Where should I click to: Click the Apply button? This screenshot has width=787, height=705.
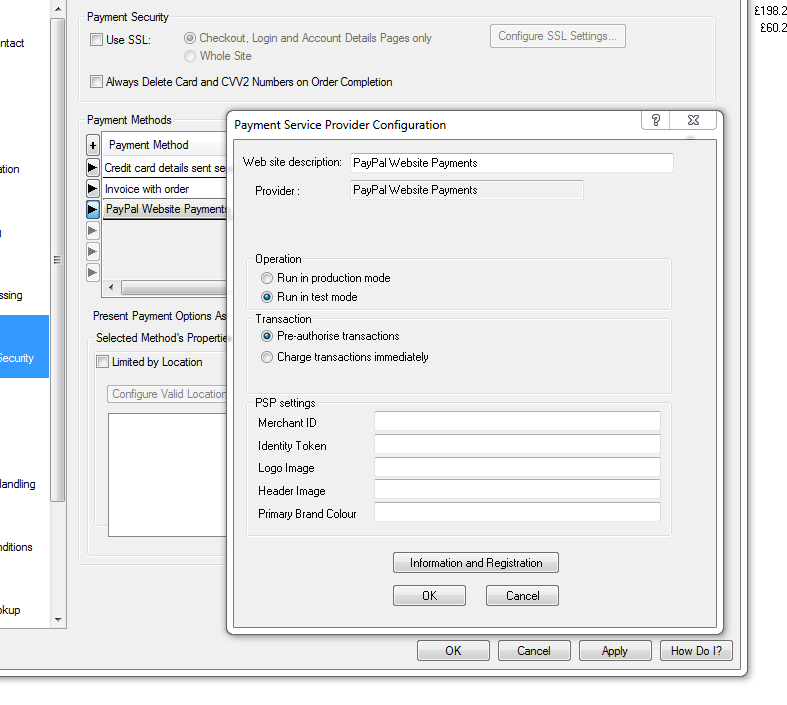pos(614,651)
